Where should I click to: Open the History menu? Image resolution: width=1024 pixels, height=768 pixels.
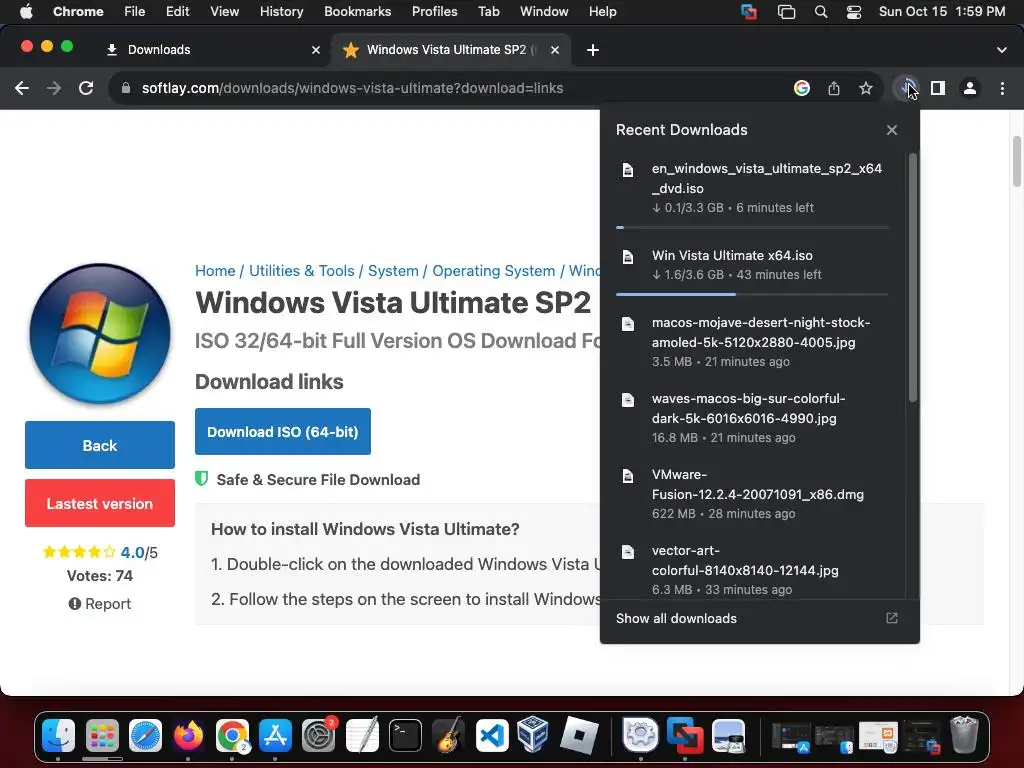coord(281,11)
